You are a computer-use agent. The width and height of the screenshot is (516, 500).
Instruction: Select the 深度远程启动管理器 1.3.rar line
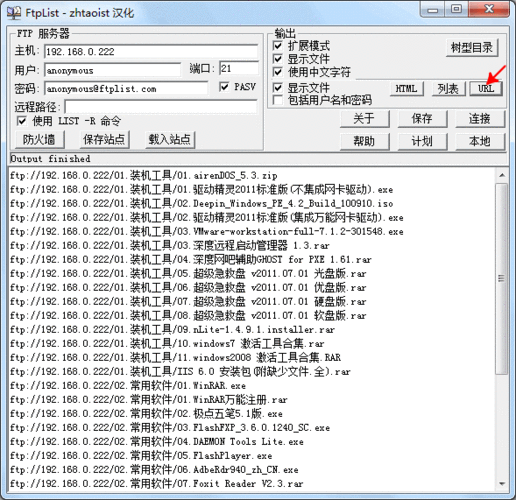click(170, 245)
